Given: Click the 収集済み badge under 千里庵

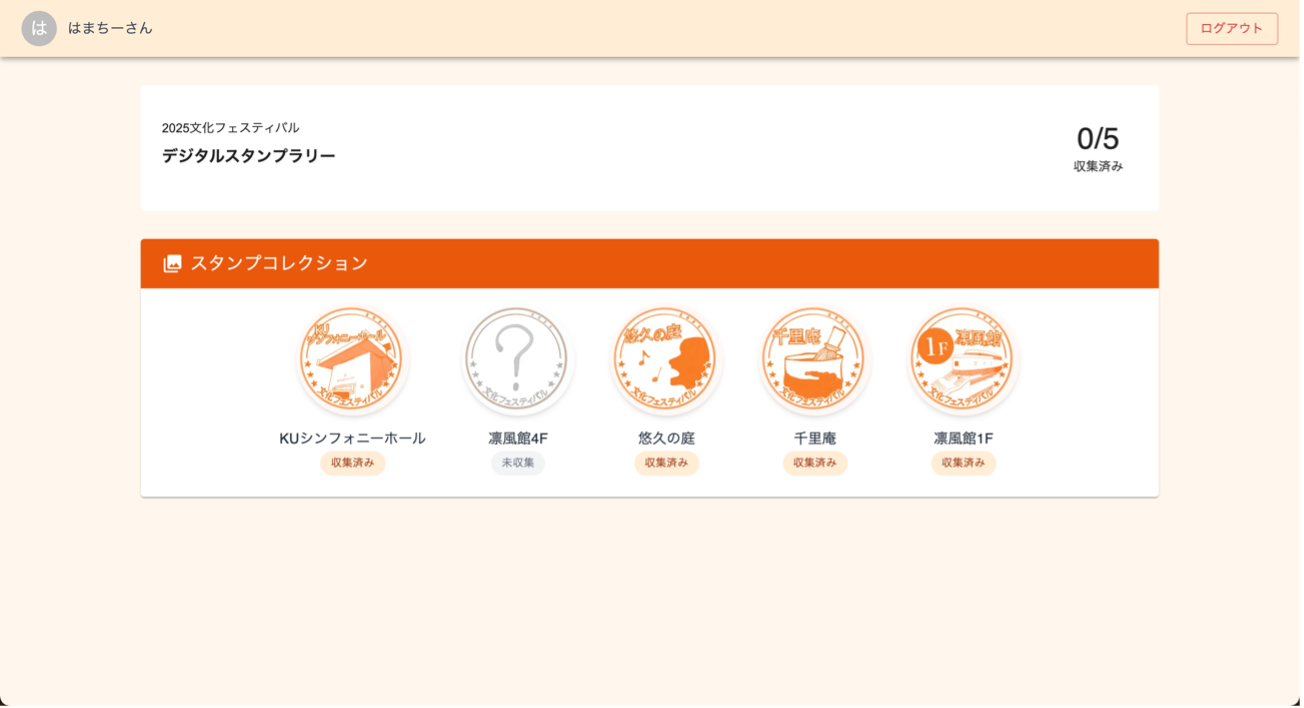Looking at the screenshot, I should click(814, 463).
